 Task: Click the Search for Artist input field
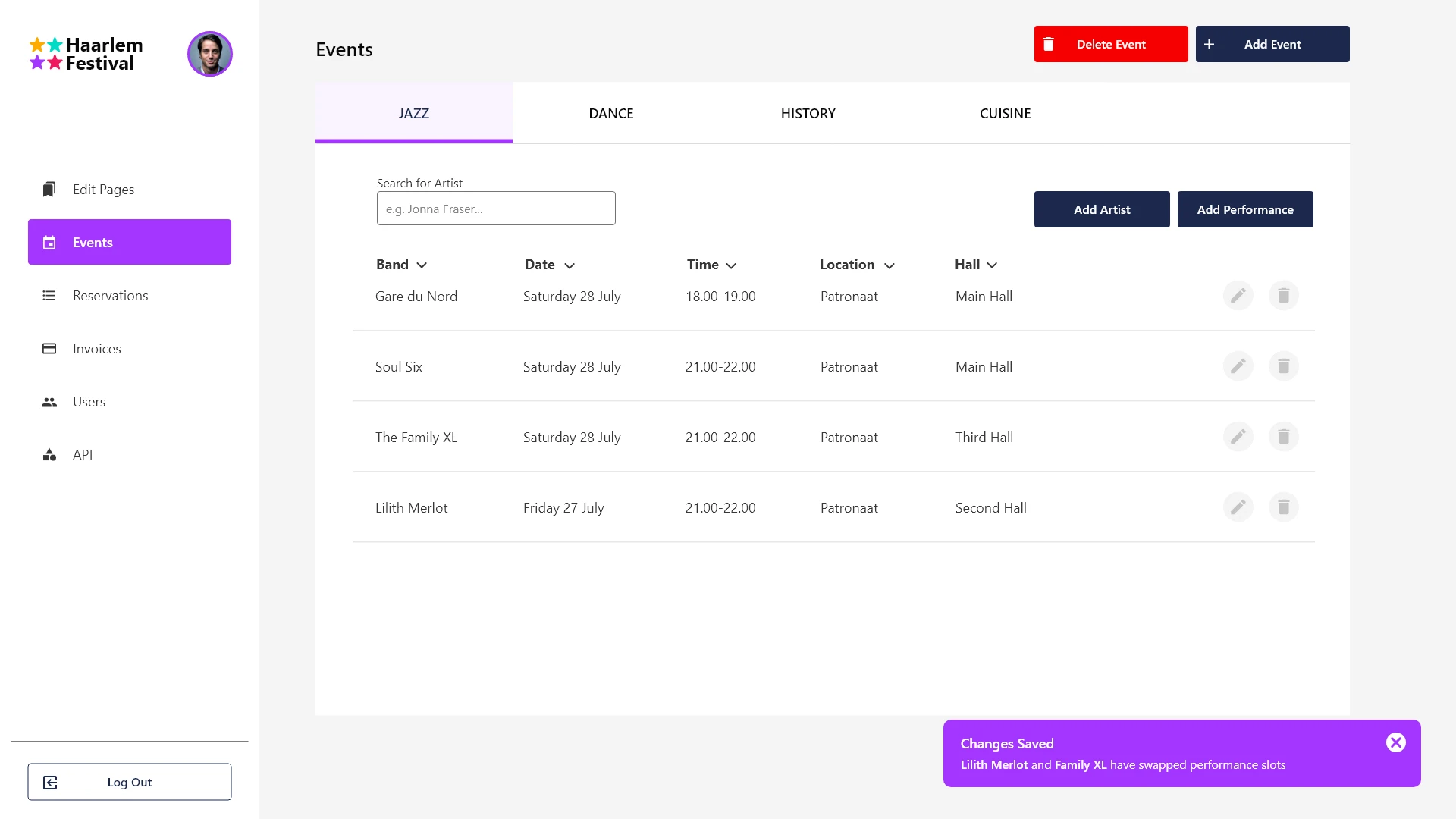point(496,208)
